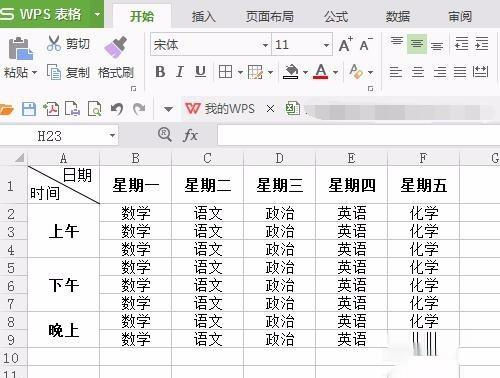Increase indent icon

coord(482,44)
